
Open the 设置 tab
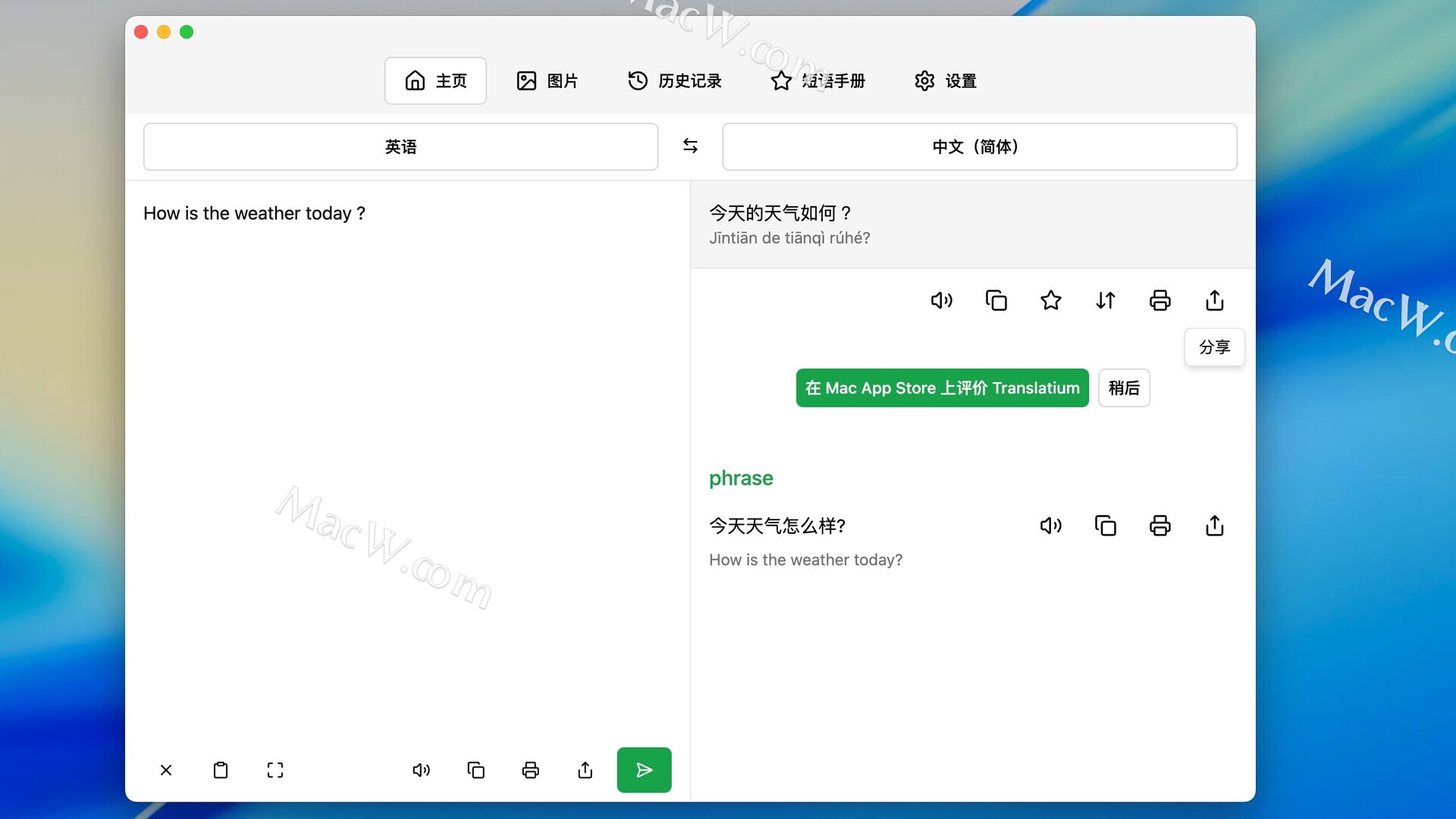pos(946,80)
